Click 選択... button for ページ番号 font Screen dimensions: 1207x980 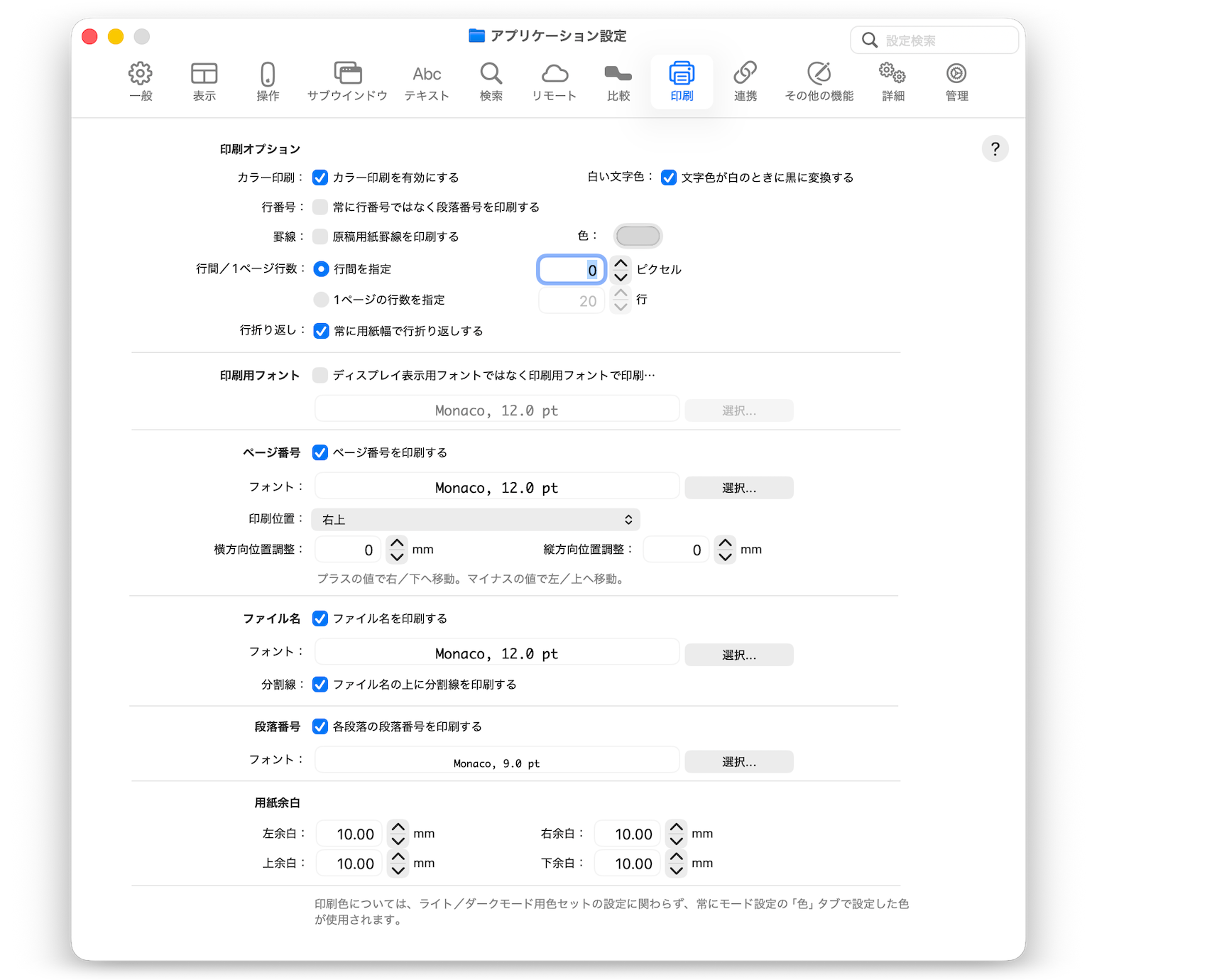point(738,488)
